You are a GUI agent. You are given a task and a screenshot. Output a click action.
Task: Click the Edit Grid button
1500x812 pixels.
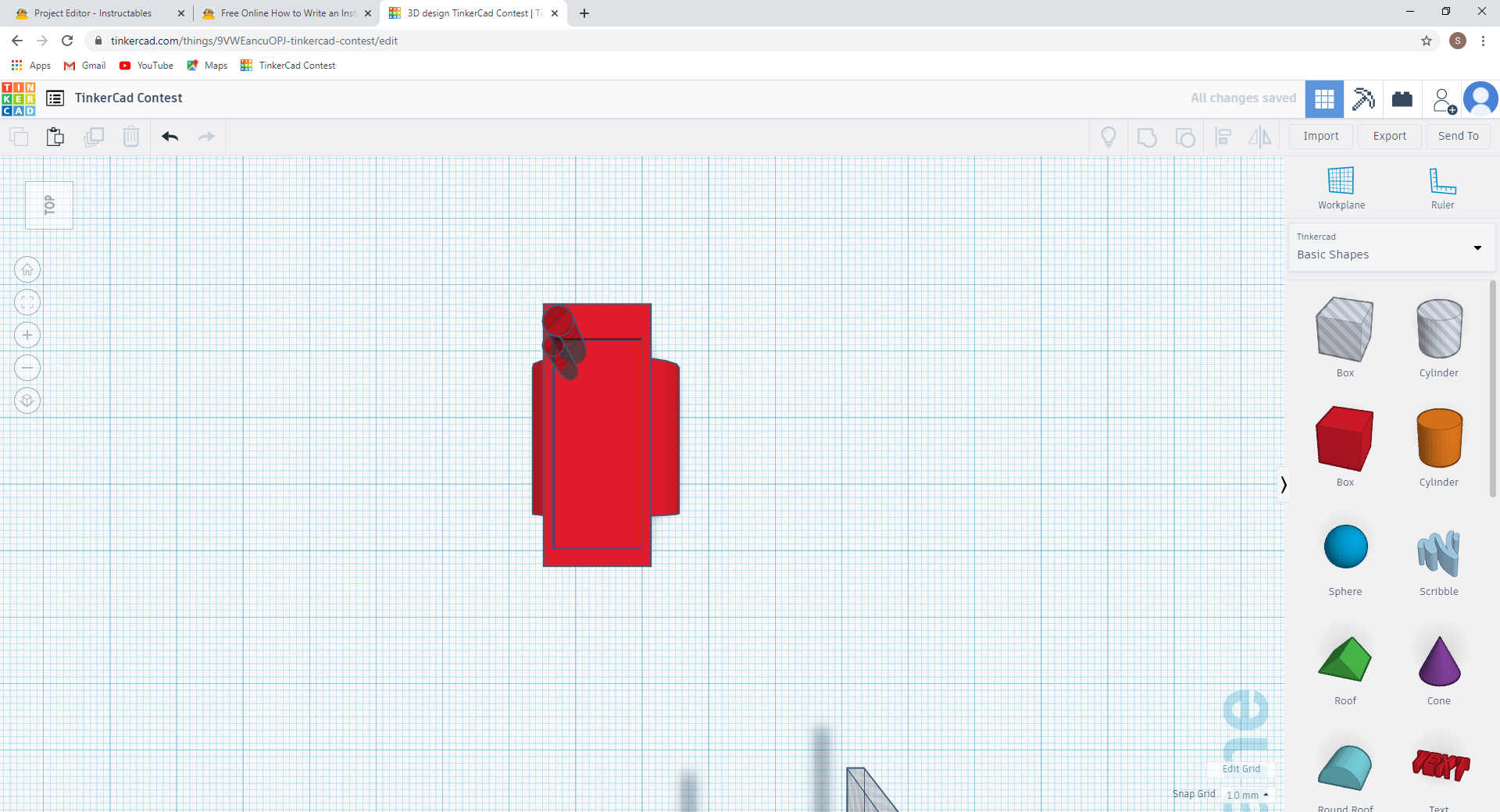[x=1241, y=769]
